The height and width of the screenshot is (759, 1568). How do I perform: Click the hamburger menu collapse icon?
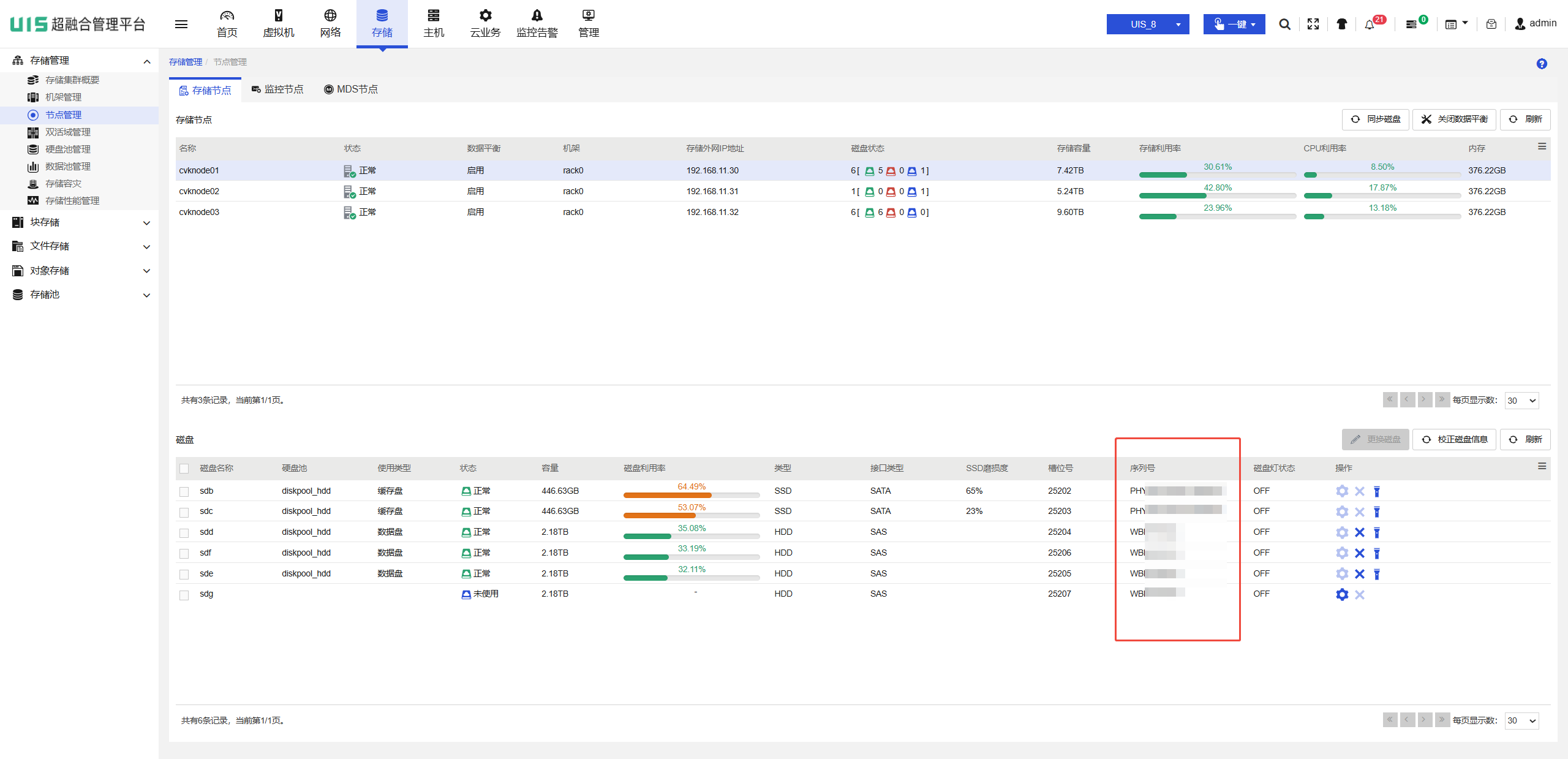(181, 24)
